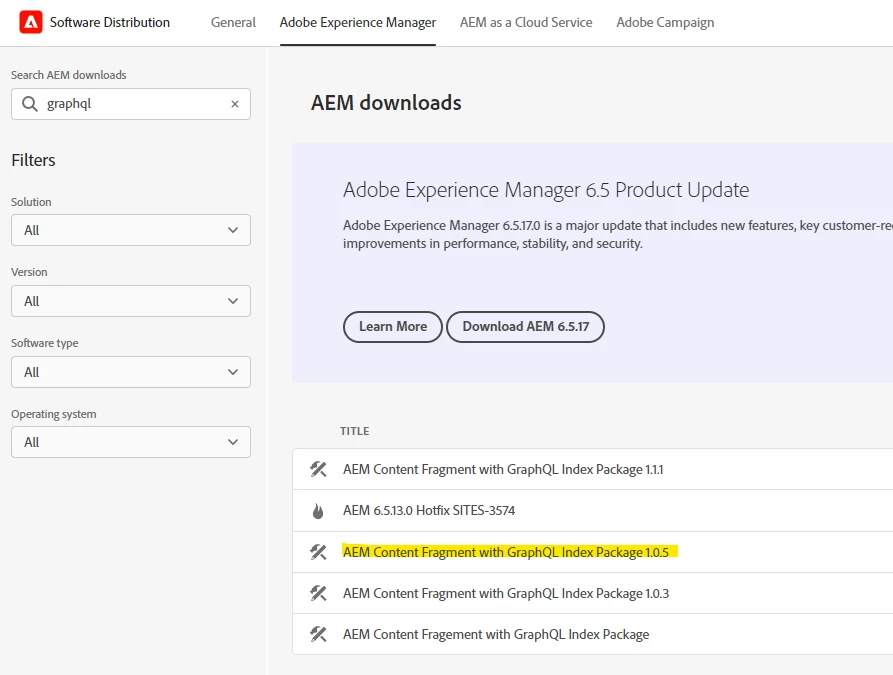Click the search magnifier icon
This screenshot has height=675, width=893.
click(x=30, y=104)
